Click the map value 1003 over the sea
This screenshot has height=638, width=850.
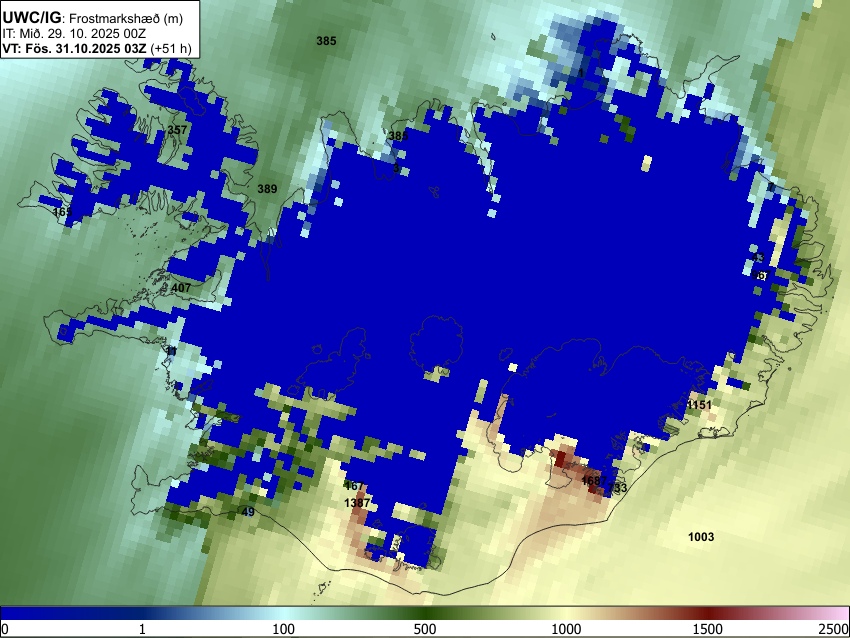[x=701, y=537]
